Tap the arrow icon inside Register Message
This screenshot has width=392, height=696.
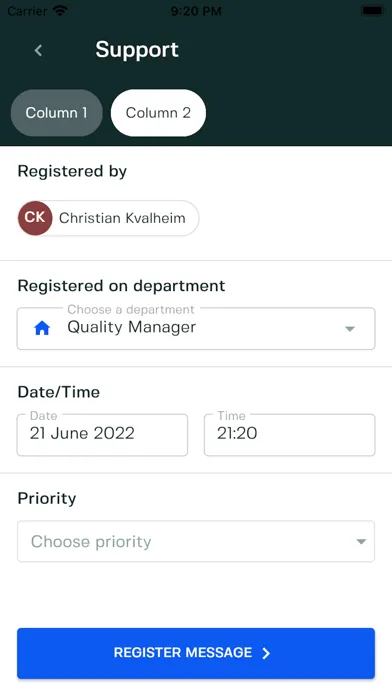pos(266,653)
